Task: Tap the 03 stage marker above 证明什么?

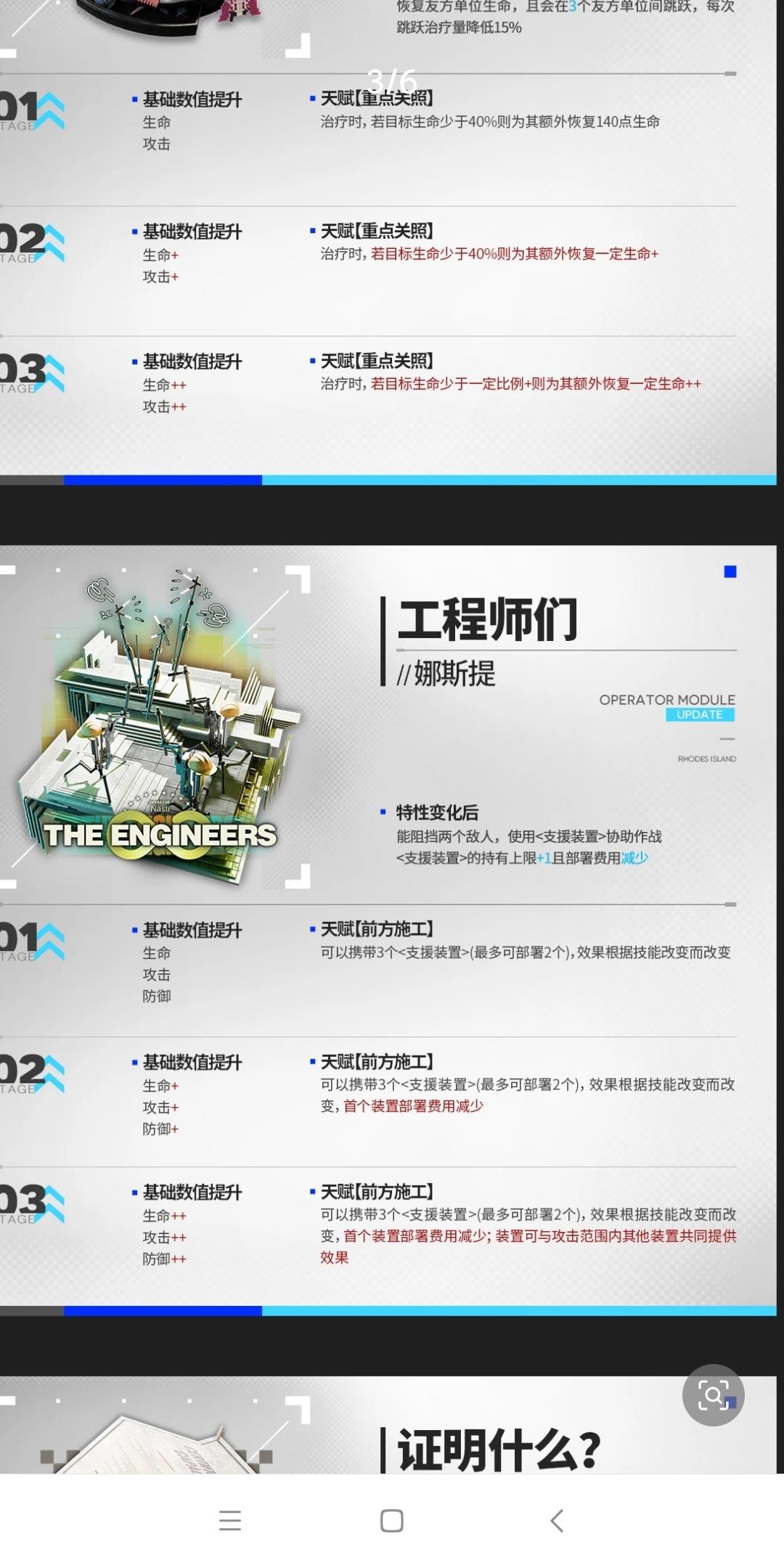Action: 32,1203
